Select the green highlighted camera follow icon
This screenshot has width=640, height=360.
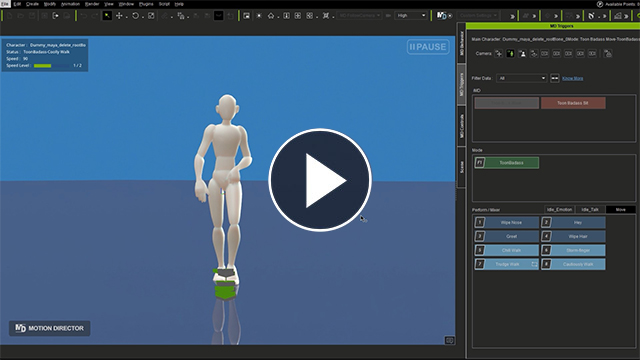coord(510,53)
